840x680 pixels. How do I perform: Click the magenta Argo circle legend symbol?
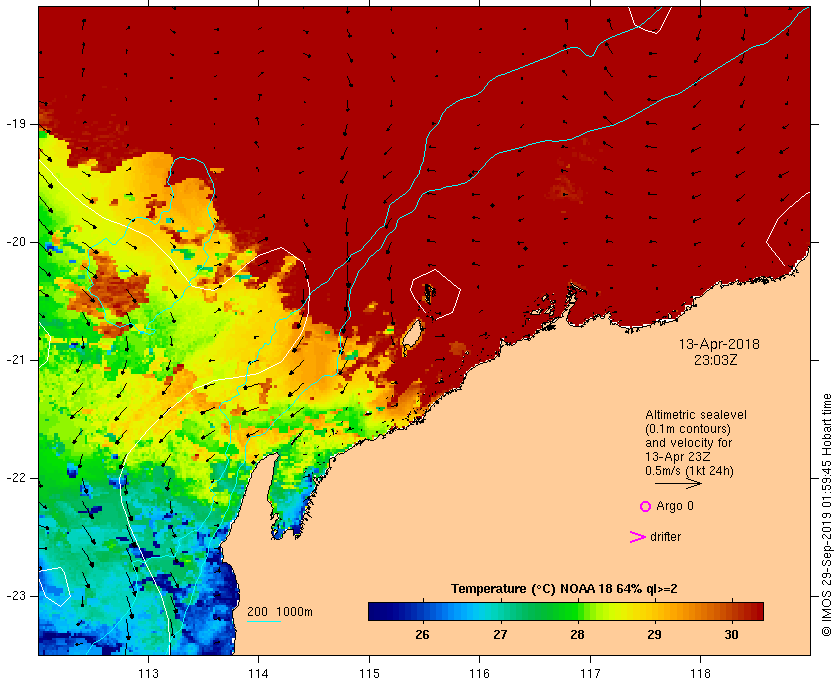tap(645, 506)
